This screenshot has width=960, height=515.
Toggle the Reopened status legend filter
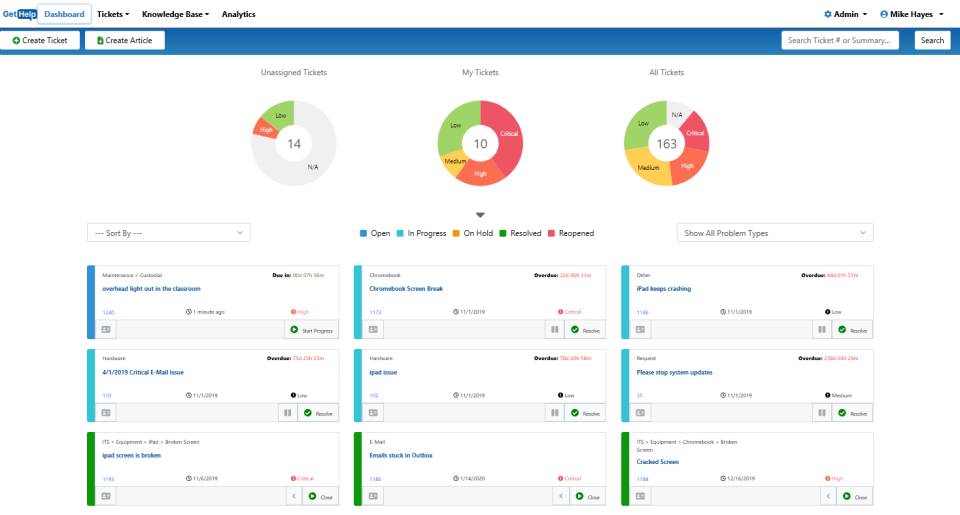point(570,233)
